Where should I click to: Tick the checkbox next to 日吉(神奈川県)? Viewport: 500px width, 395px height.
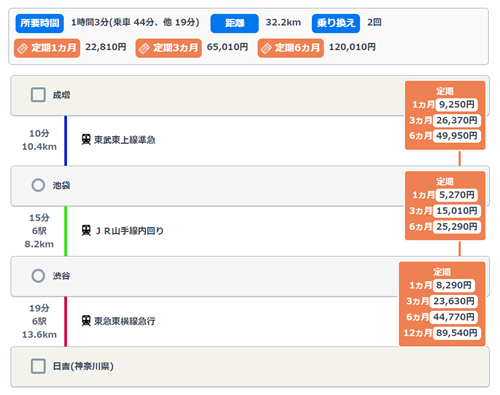pos(38,366)
